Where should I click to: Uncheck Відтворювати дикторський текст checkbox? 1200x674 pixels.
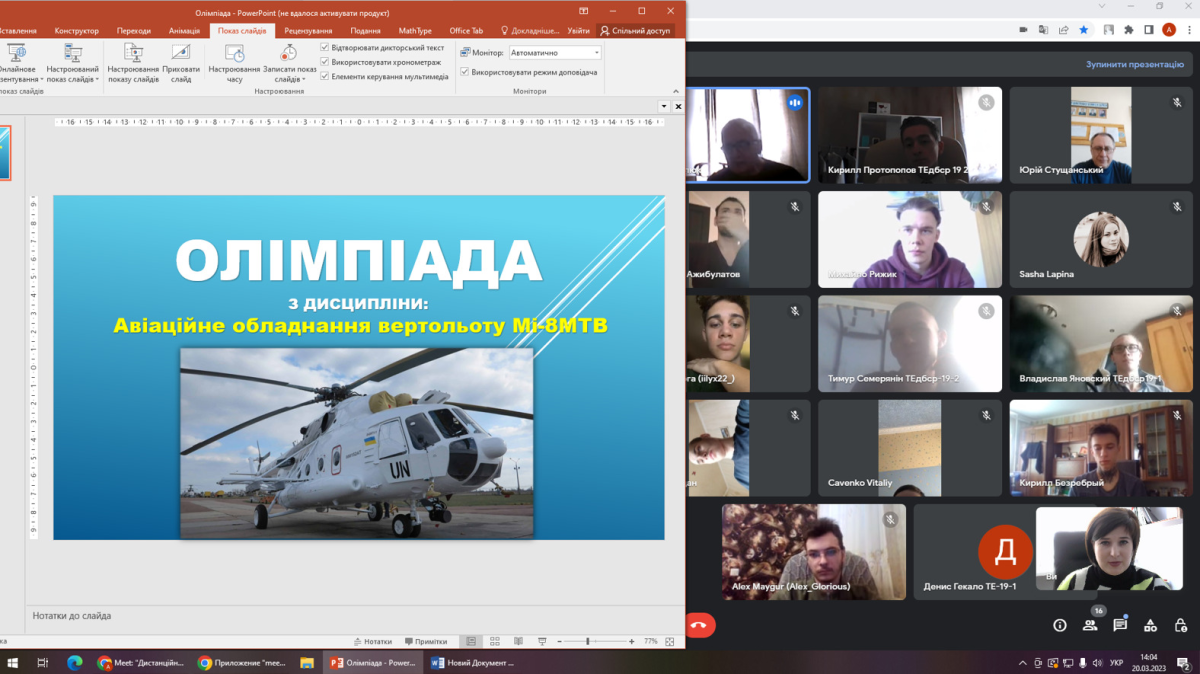pyautogui.click(x=325, y=47)
